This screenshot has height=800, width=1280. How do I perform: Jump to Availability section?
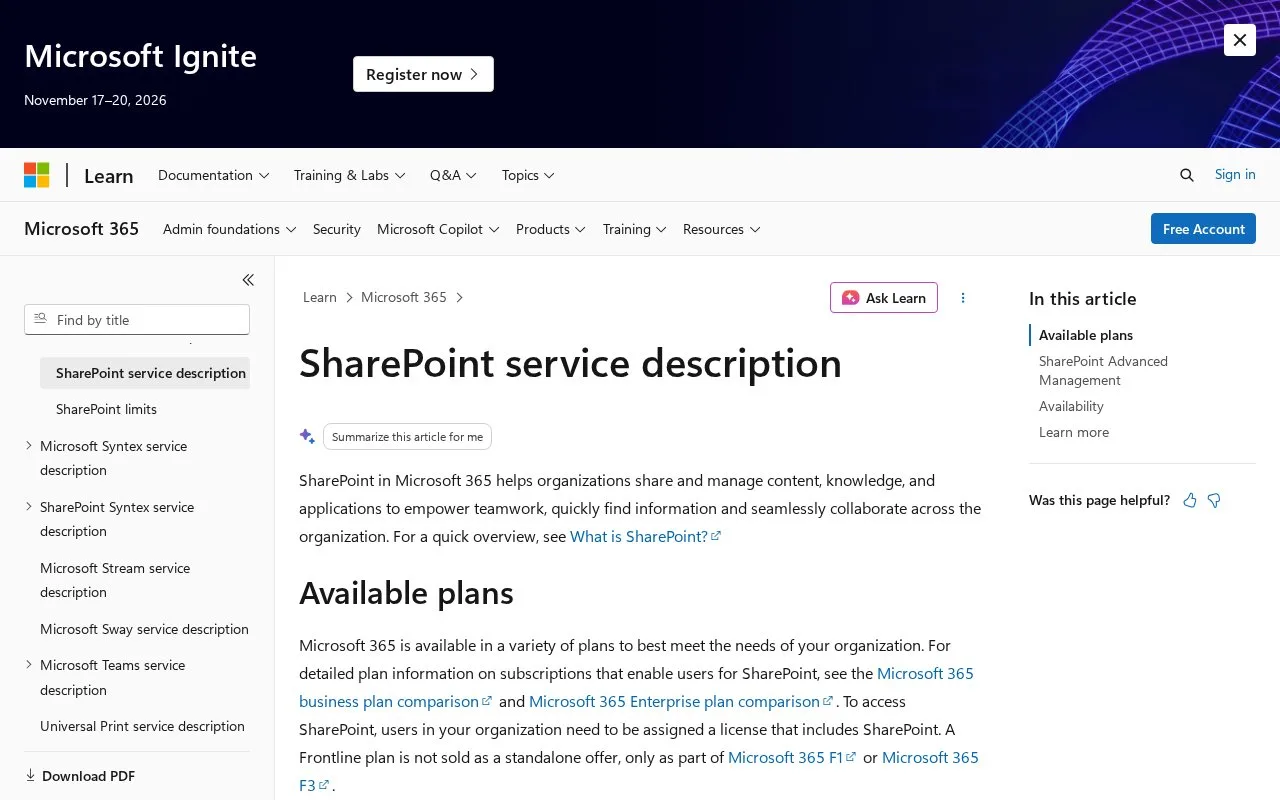(1071, 406)
